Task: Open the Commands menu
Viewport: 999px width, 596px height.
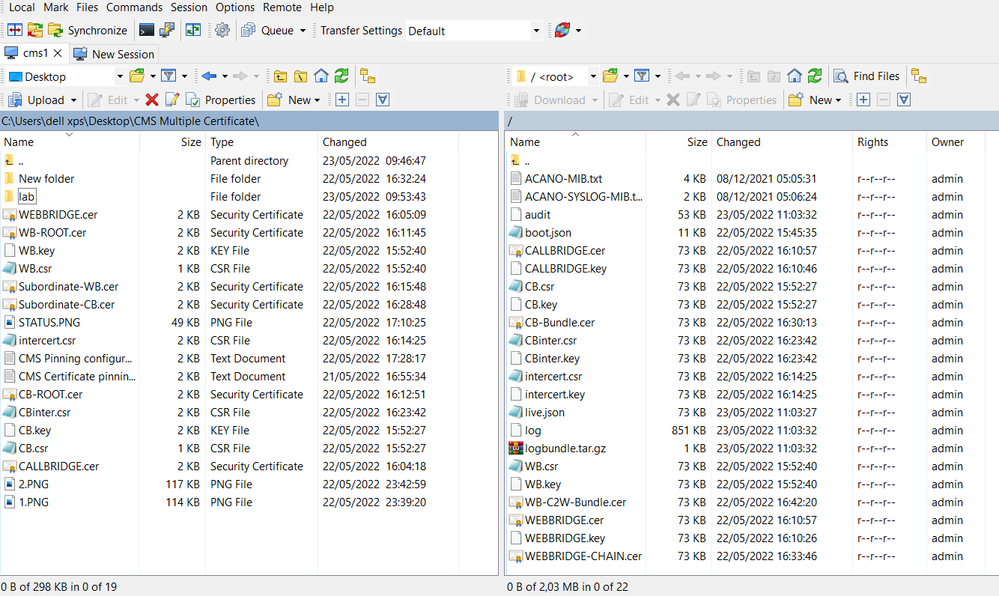Action: [134, 8]
